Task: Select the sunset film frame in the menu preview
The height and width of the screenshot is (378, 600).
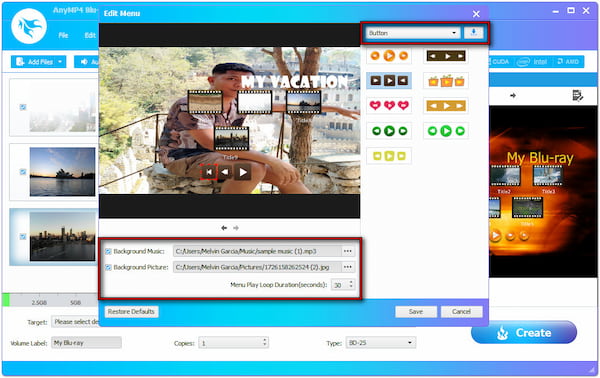Action: (303, 102)
